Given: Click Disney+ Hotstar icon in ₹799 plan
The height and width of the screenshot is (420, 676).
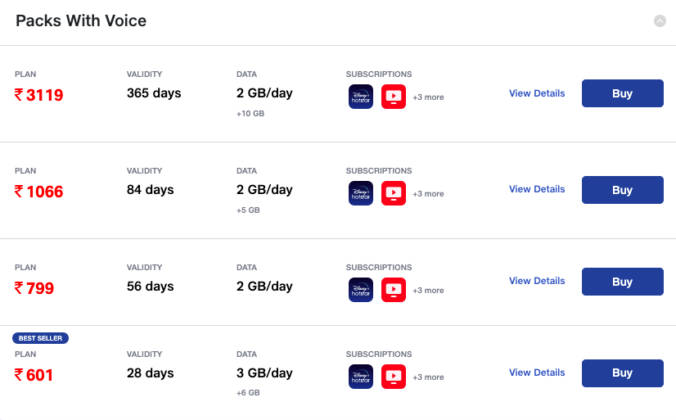Looking at the screenshot, I should click(360, 289).
